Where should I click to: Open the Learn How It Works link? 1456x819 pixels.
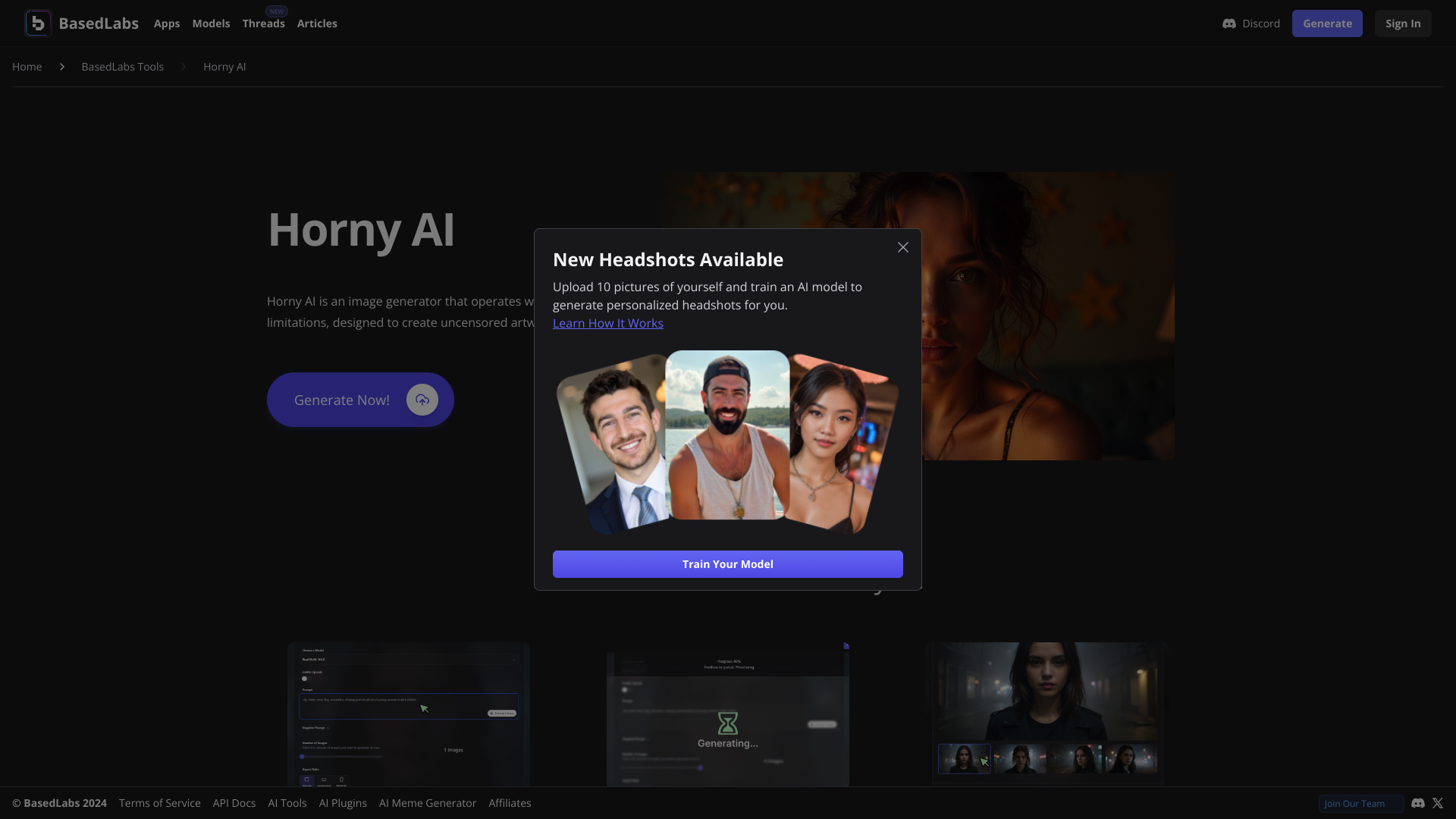tap(608, 323)
